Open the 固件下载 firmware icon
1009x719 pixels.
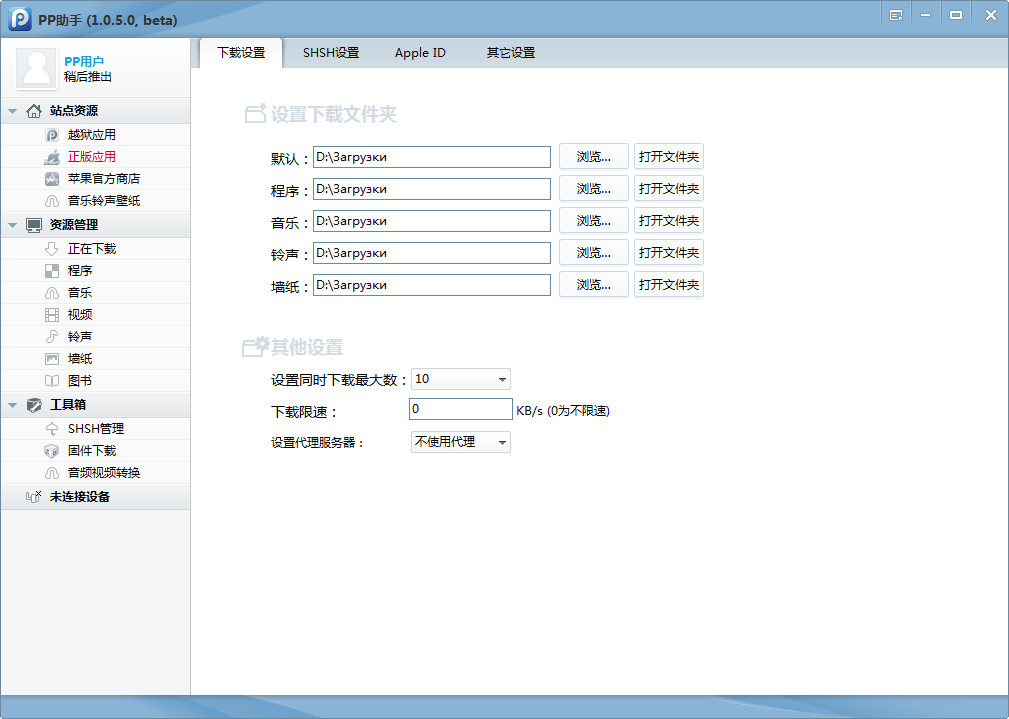[x=52, y=451]
